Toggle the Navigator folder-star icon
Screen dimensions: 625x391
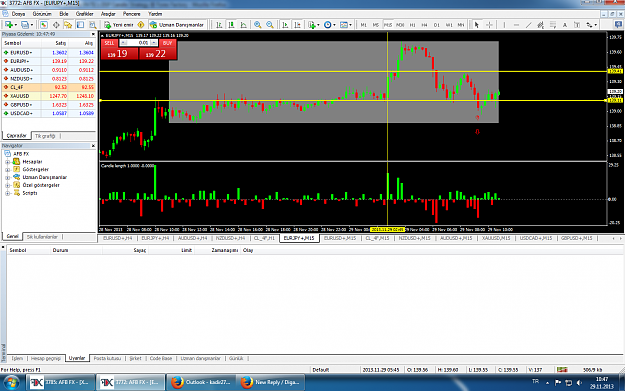pyautogui.click(x=68, y=25)
